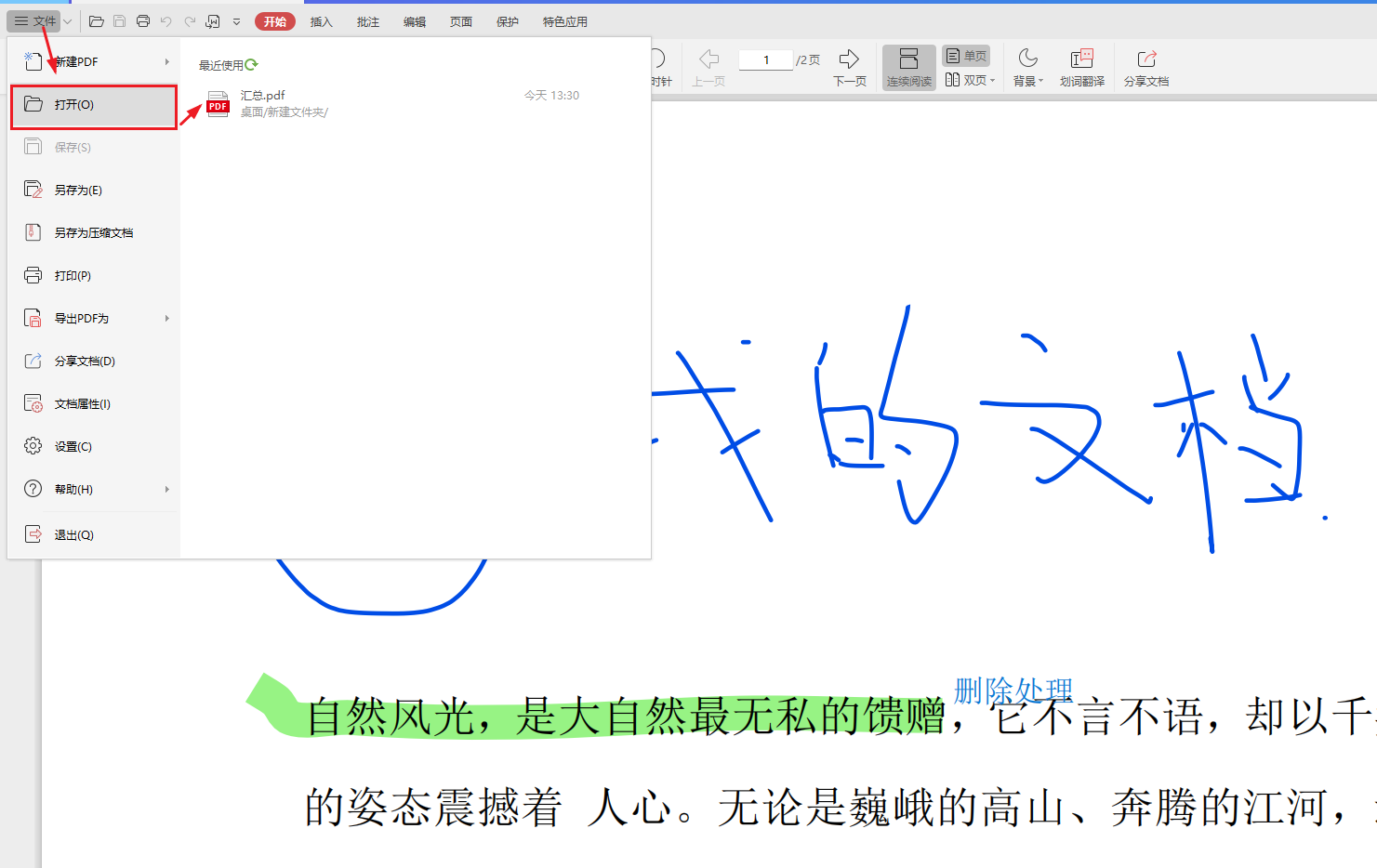Open the recent file 汇总.pdf
The width and height of the screenshot is (1377, 868).
pyautogui.click(x=263, y=95)
